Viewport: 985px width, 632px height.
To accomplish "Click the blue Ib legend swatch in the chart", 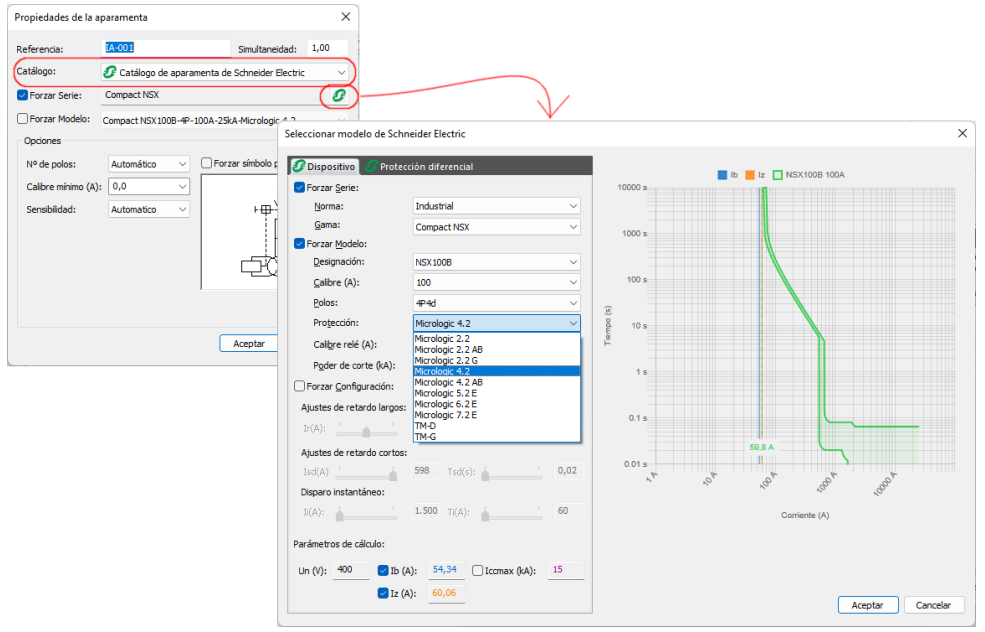I will pyautogui.click(x=722, y=175).
